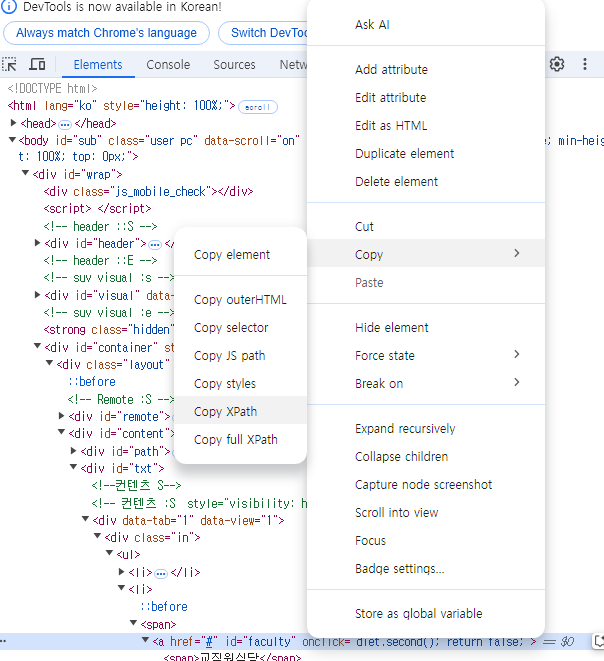Open the DevTools three-dot menu
This screenshot has width=604, height=661.
(x=585, y=64)
